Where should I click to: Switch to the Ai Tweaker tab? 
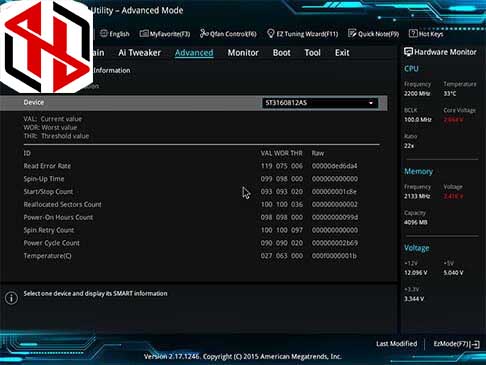[x=139, y=53]
